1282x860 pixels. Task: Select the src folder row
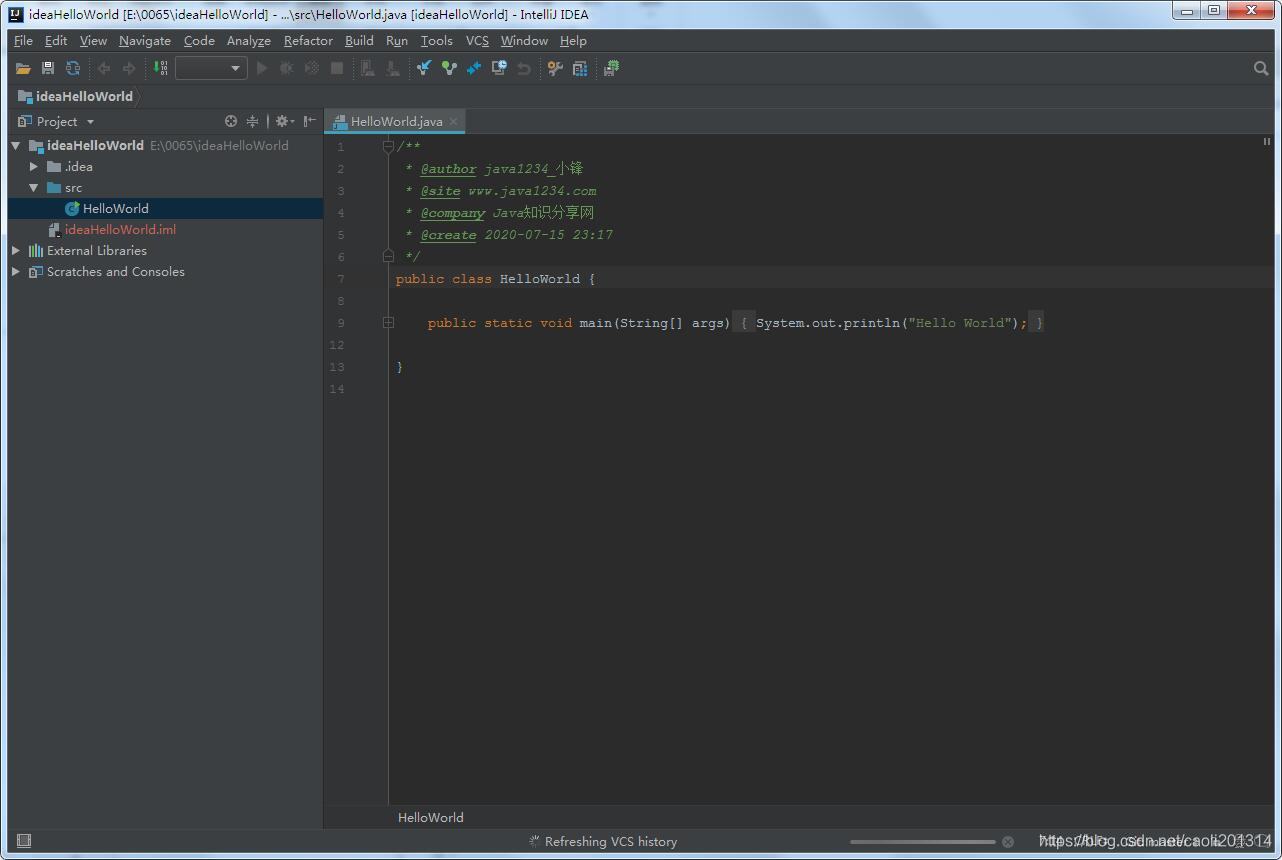click(x=165, y=188)
